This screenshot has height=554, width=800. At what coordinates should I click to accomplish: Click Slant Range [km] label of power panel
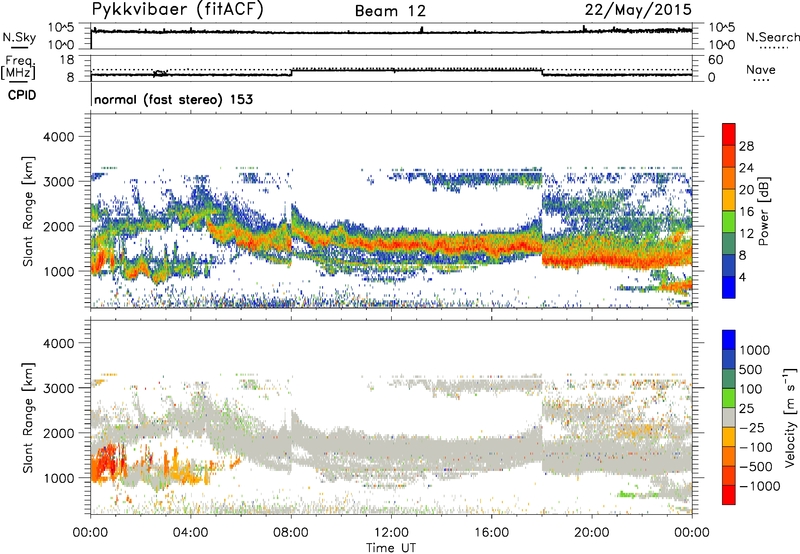pos(28,211)
